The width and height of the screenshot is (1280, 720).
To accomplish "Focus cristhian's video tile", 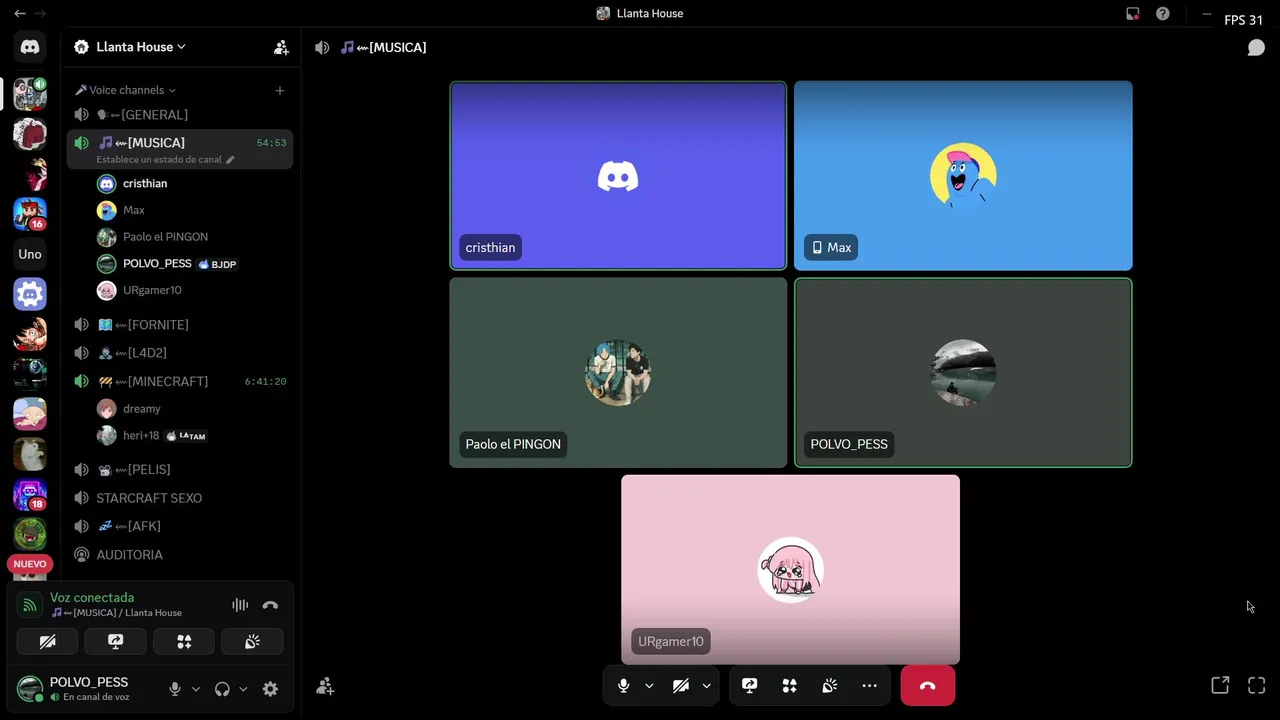I will (618, 176).
